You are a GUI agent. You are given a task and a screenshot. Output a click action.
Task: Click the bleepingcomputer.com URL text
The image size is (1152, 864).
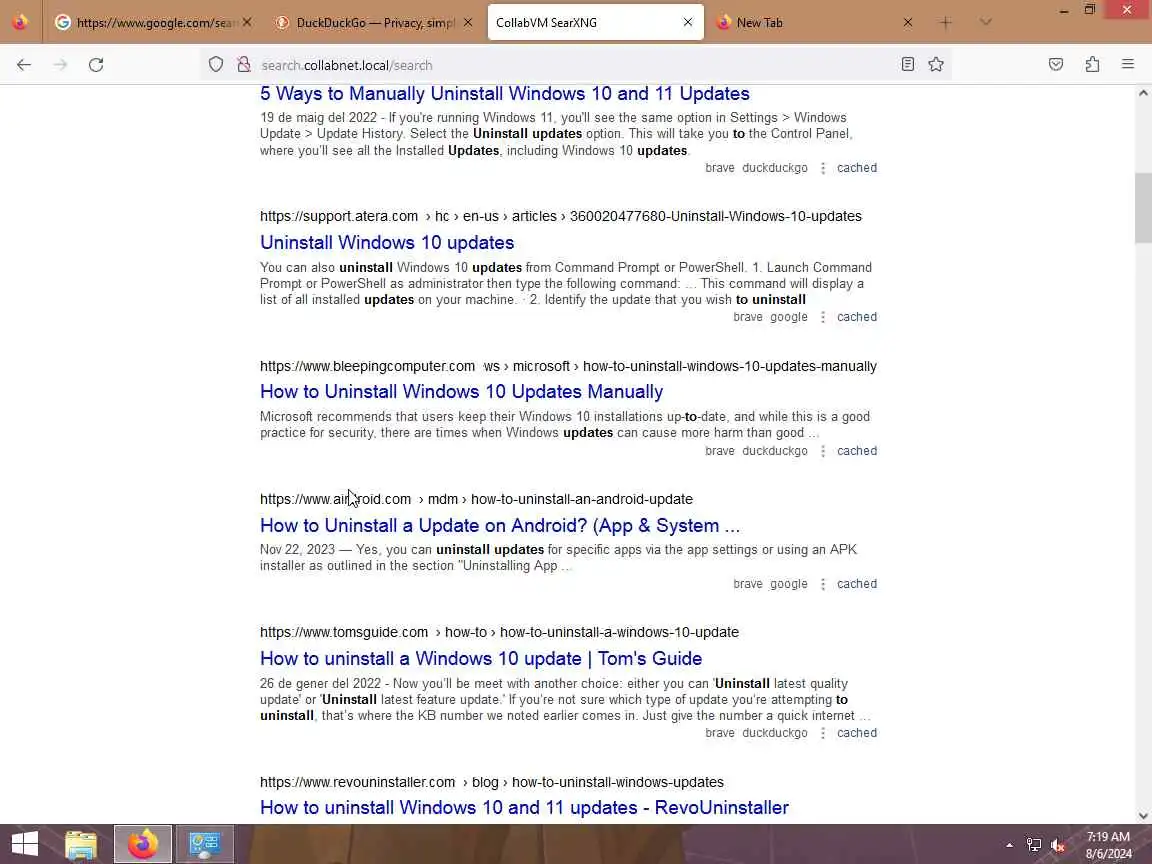tap(568, 367)
